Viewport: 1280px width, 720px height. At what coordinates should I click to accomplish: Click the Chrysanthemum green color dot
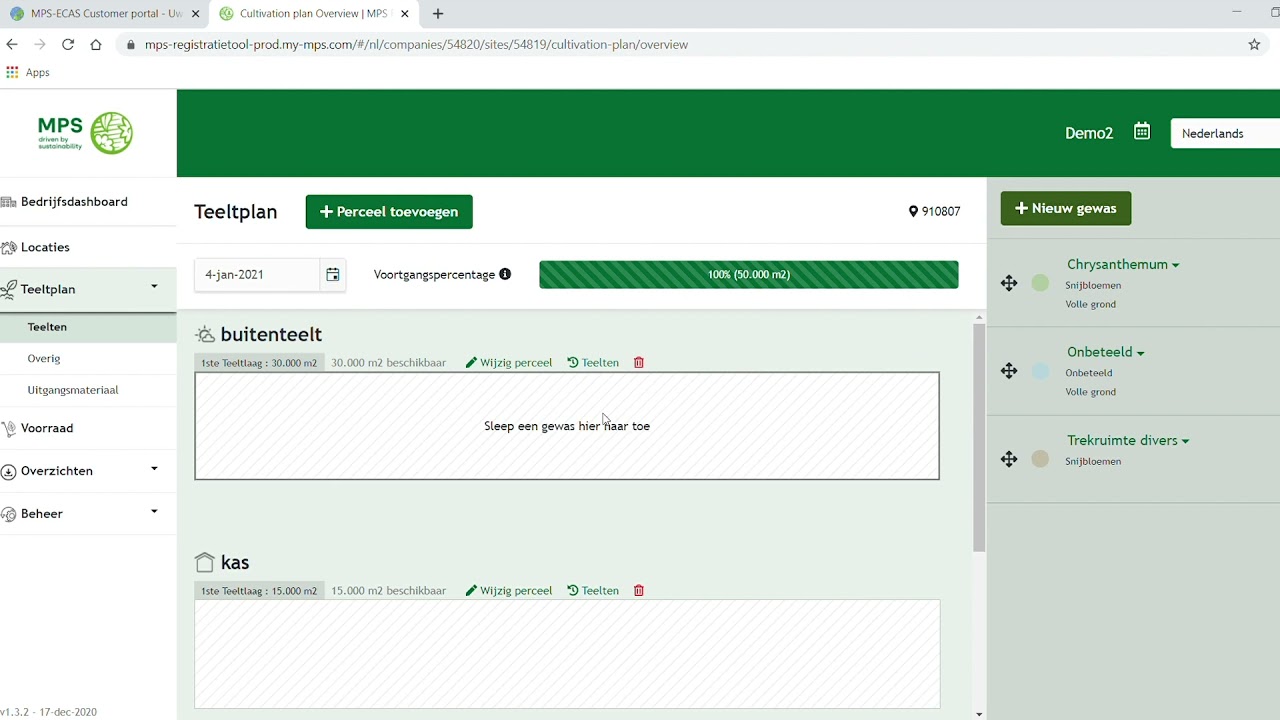[x=1040, y=283]
